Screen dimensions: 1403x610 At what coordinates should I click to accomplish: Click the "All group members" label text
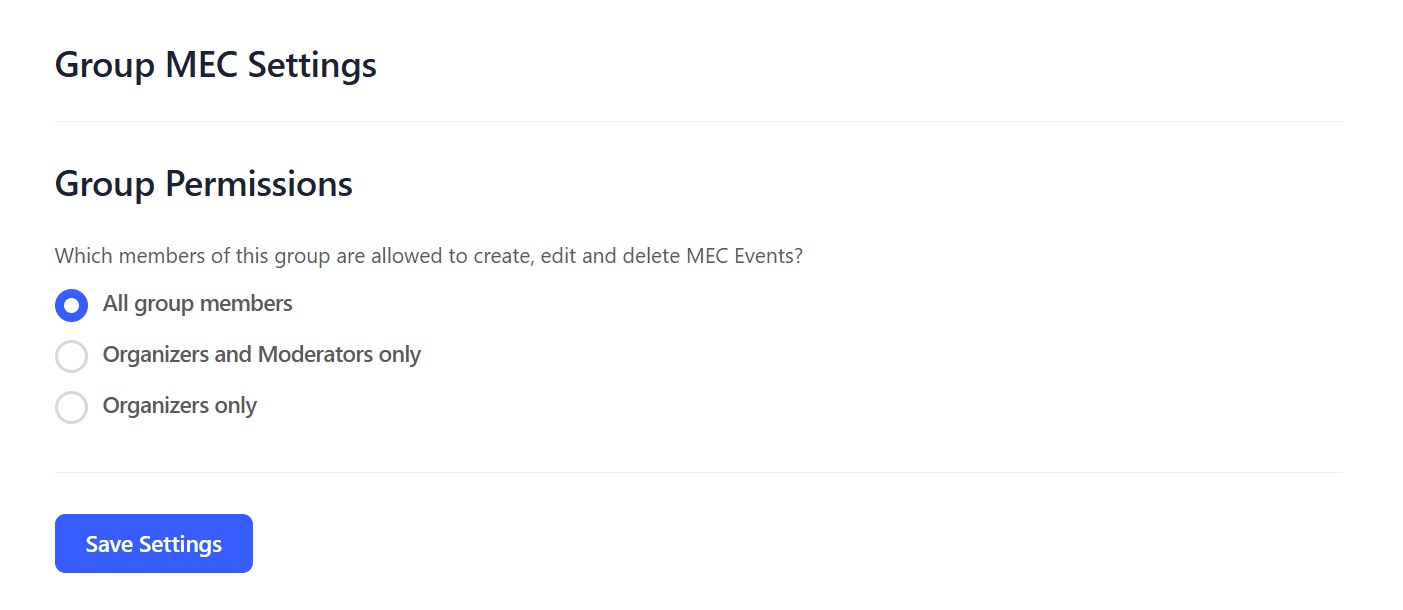tap(197, 304)
